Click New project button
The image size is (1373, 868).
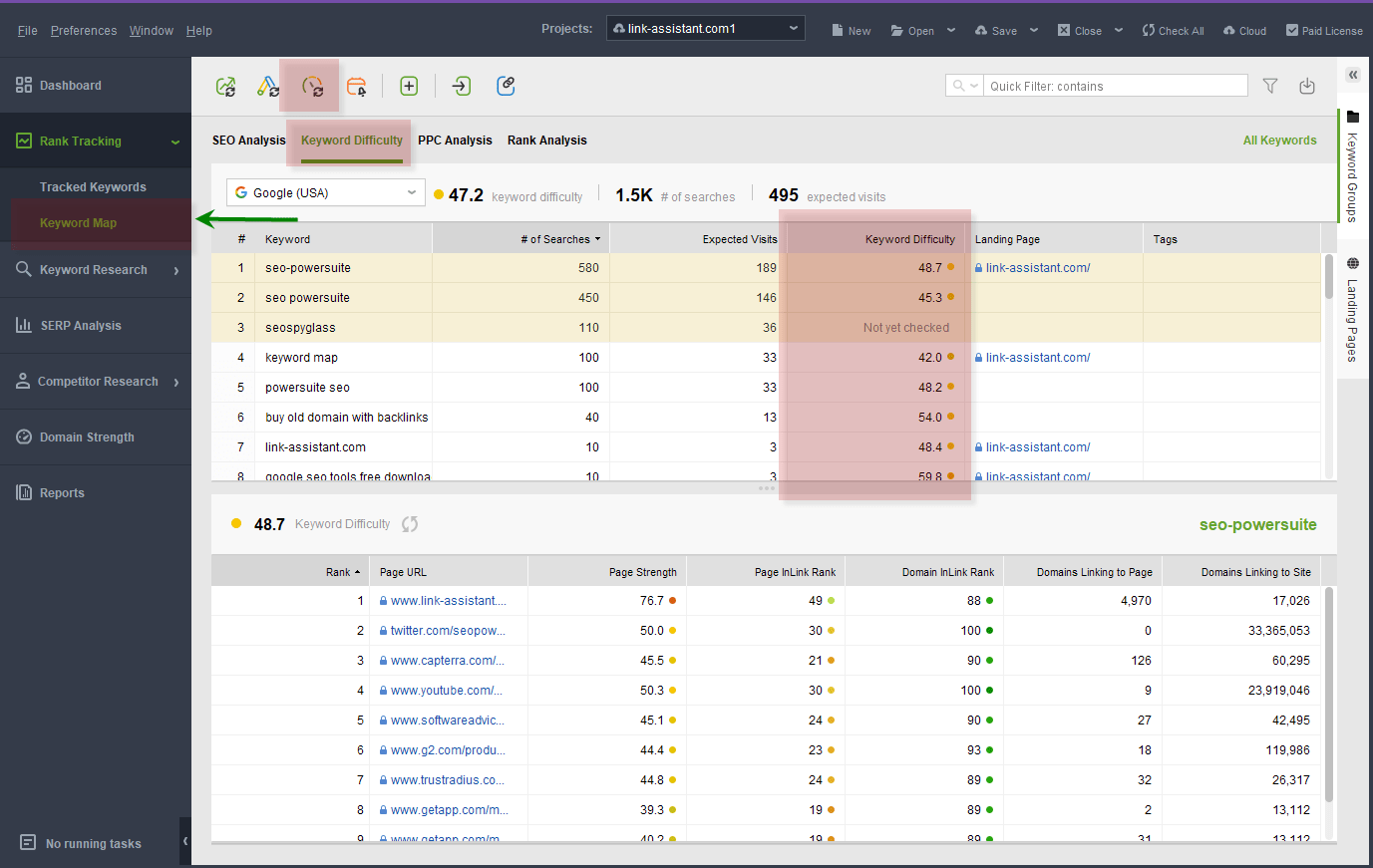[x=852, y=31]
